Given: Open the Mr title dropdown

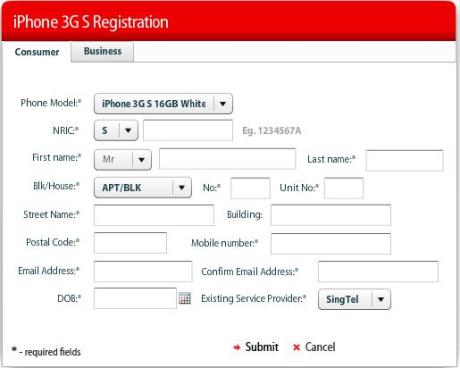Looking at the screenshot, I should click(123, 160).
